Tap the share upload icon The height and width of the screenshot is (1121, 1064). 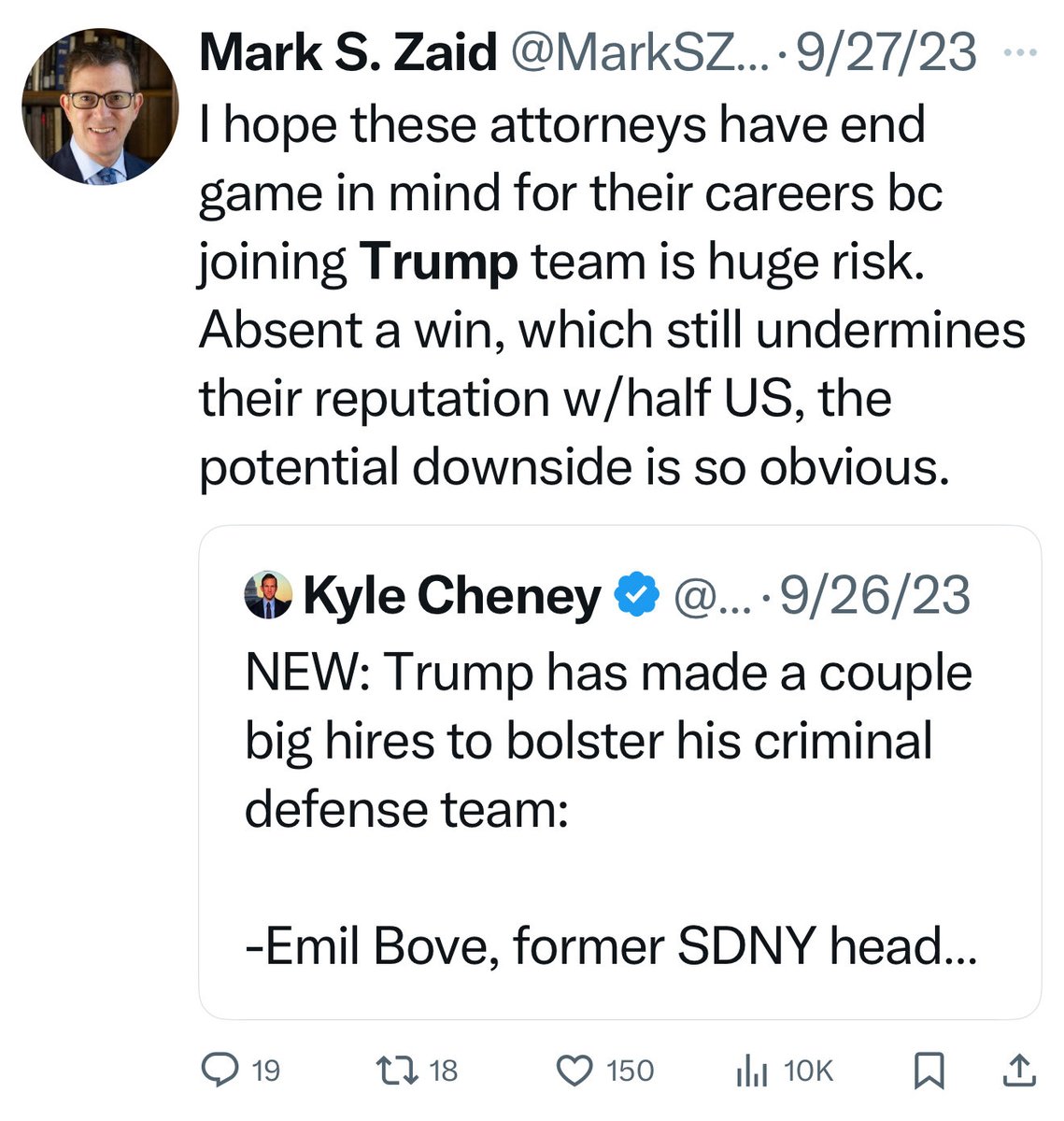[x=1017, y=1070]
